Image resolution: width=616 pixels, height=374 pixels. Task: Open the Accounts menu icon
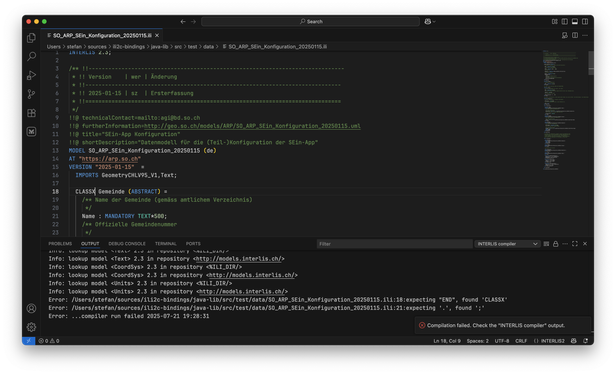[31, 308]
